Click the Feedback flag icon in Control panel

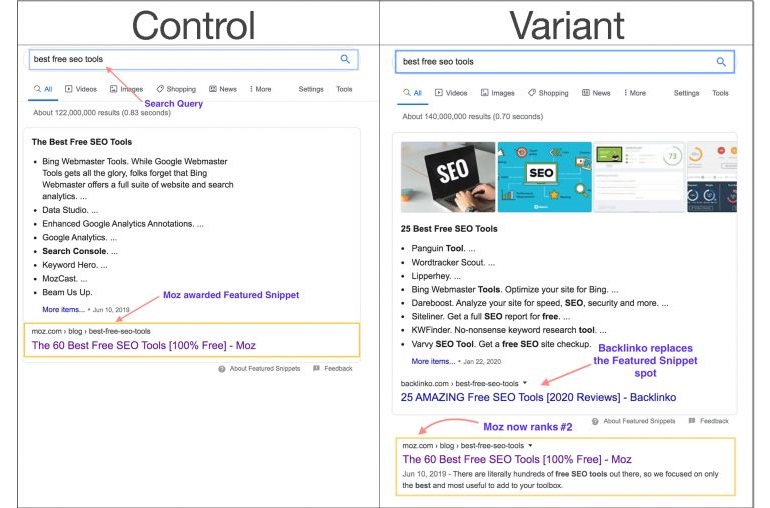316,368
